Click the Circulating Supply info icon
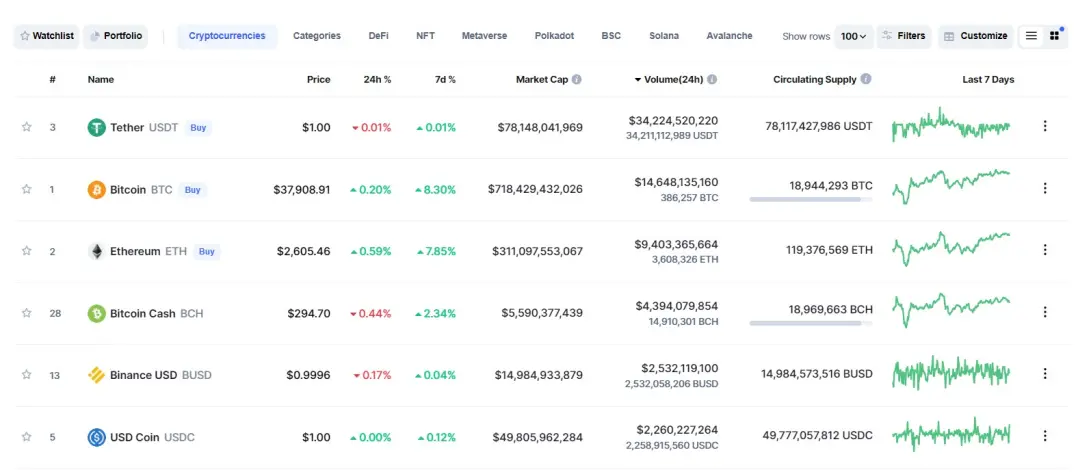The width and height of the screenshot is (1078, 472). tap(866, 79)
